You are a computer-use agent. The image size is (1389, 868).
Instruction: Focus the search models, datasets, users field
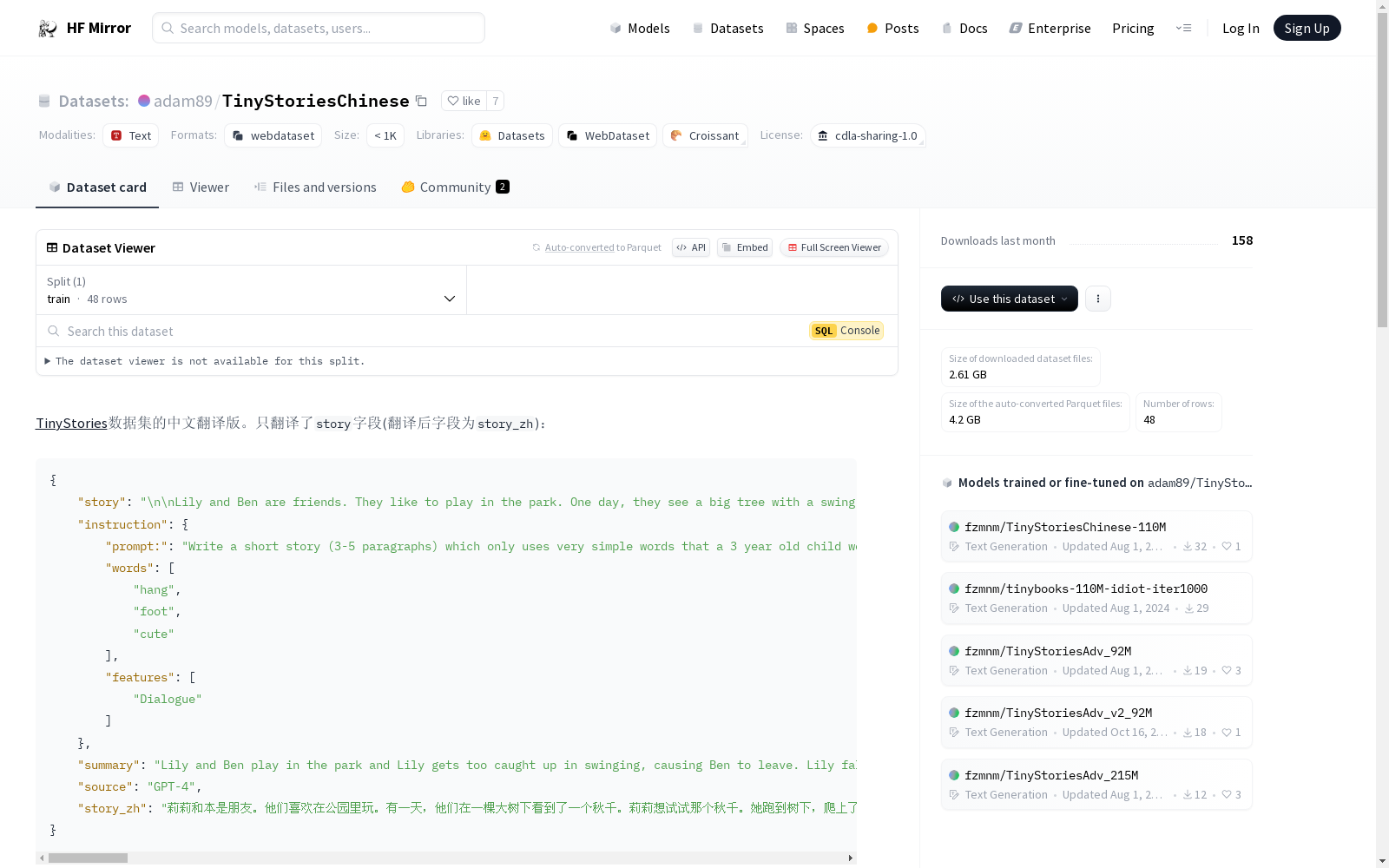(319, 28)
